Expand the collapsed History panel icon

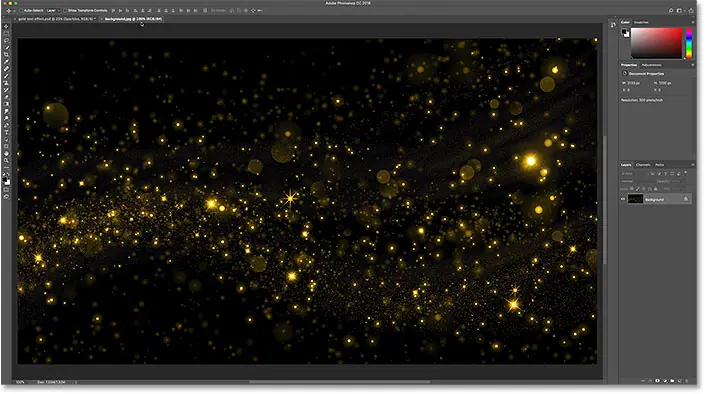[x=613, y=25]
